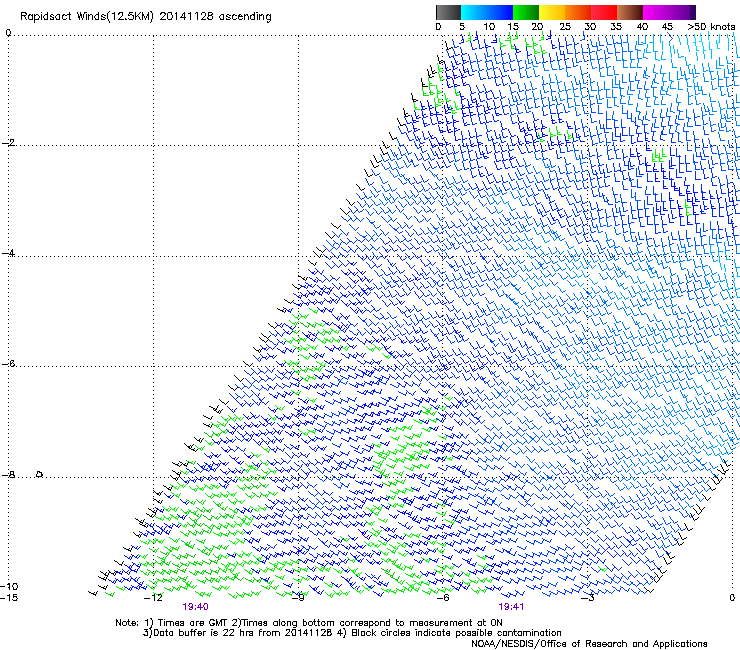Click the 'Rapidscat Winds(12.5KM)' title text
Screen dimensions: 740x650
click(87, 17)
